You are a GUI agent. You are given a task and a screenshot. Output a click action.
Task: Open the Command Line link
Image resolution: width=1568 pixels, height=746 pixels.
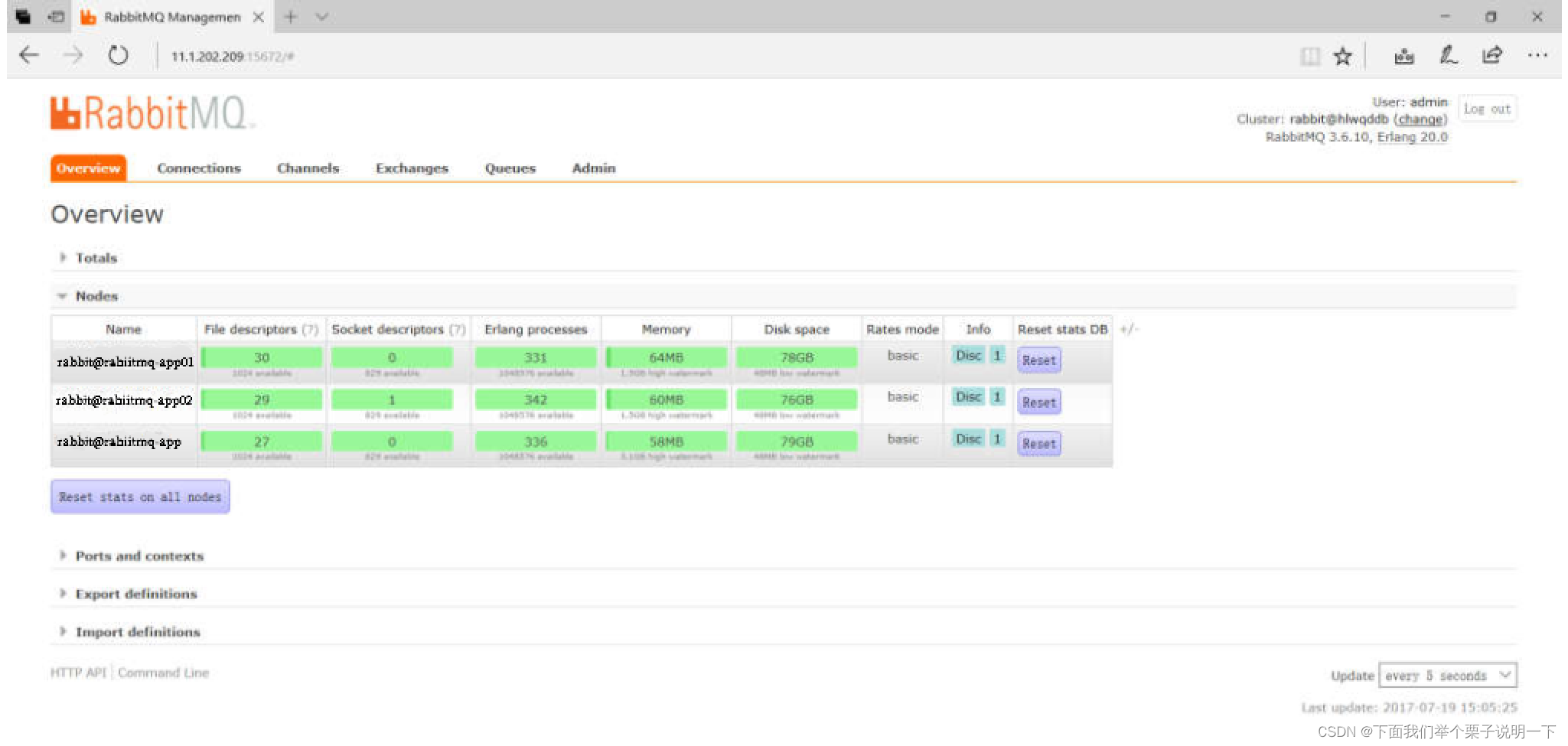tap(163, 673)
